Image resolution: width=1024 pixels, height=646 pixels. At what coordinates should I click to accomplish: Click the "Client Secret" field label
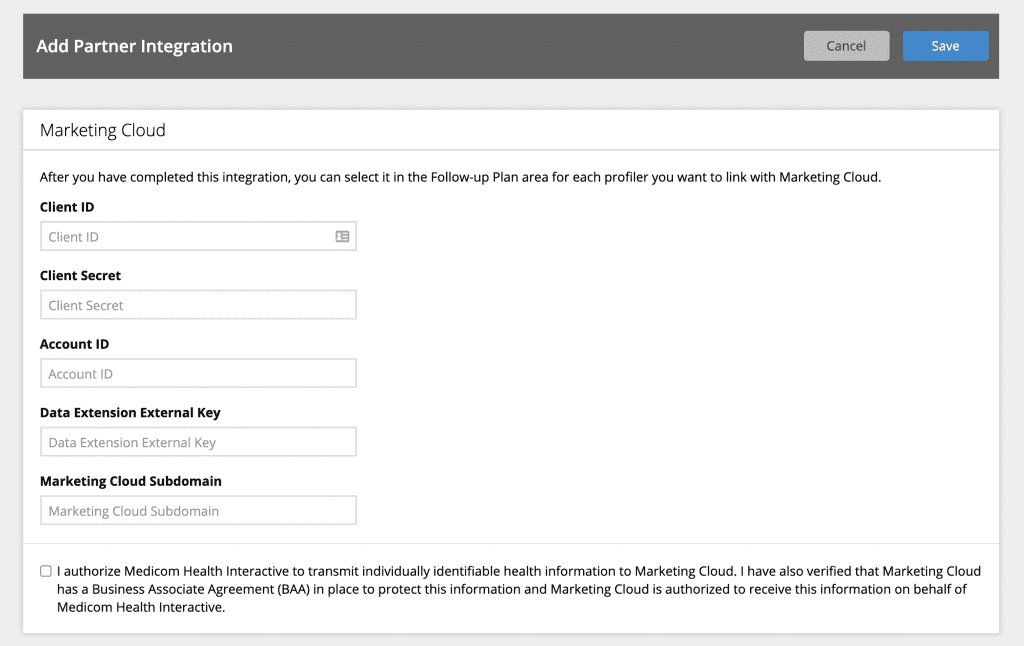coord(80,276)
